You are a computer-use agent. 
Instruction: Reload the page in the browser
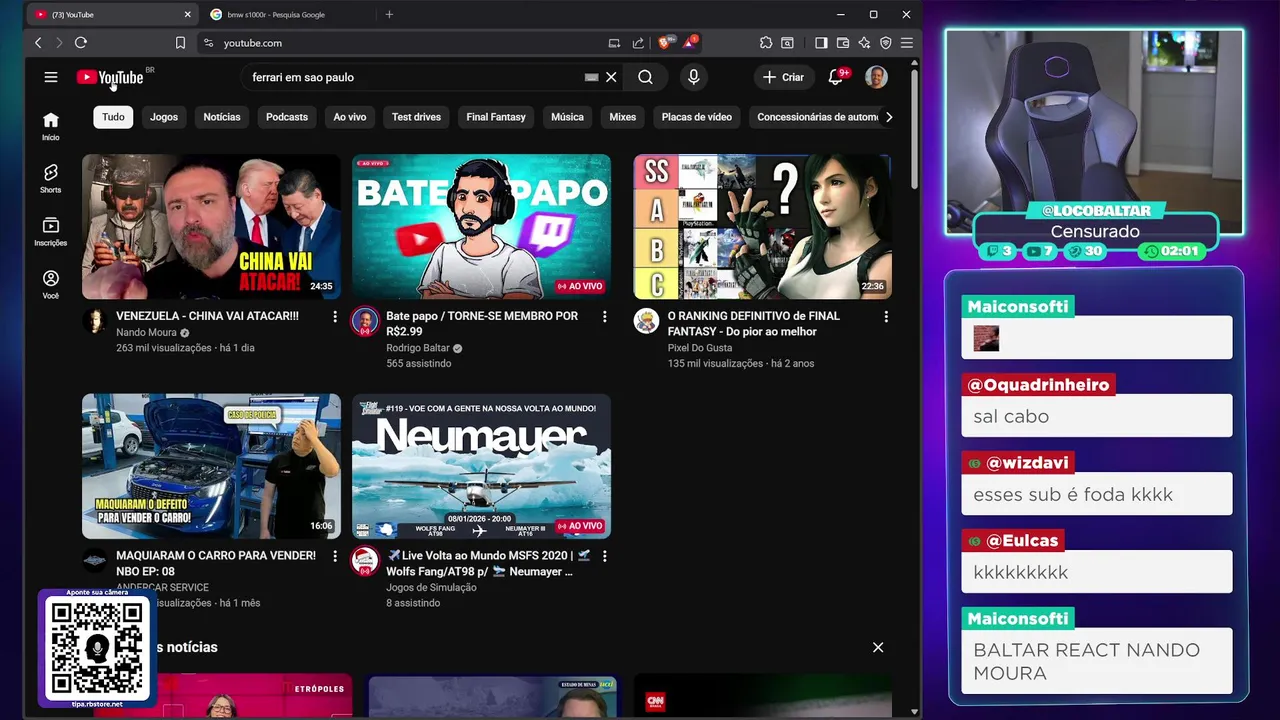(81, 43)
